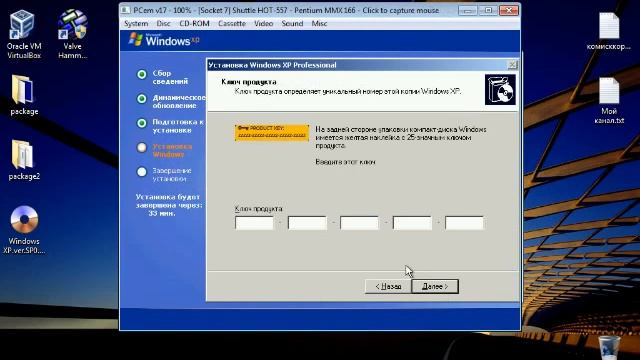This screenshot has width=640, height=360.
Task: Maximize the PCem window
Action: [488, 10]
